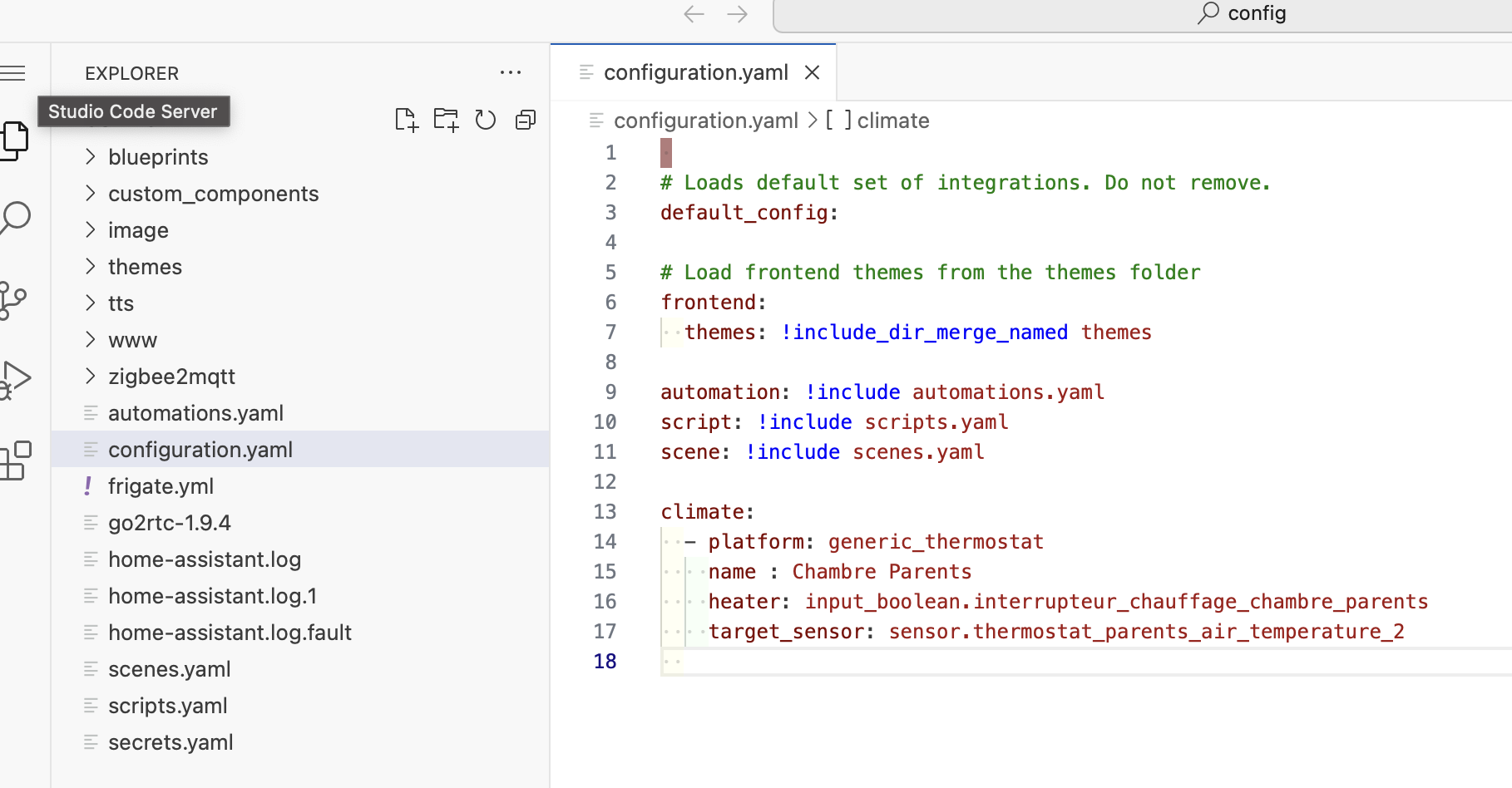The image size is (1512, 788).
Task: Expand the custom_components folder
Action: pos(300,194)
